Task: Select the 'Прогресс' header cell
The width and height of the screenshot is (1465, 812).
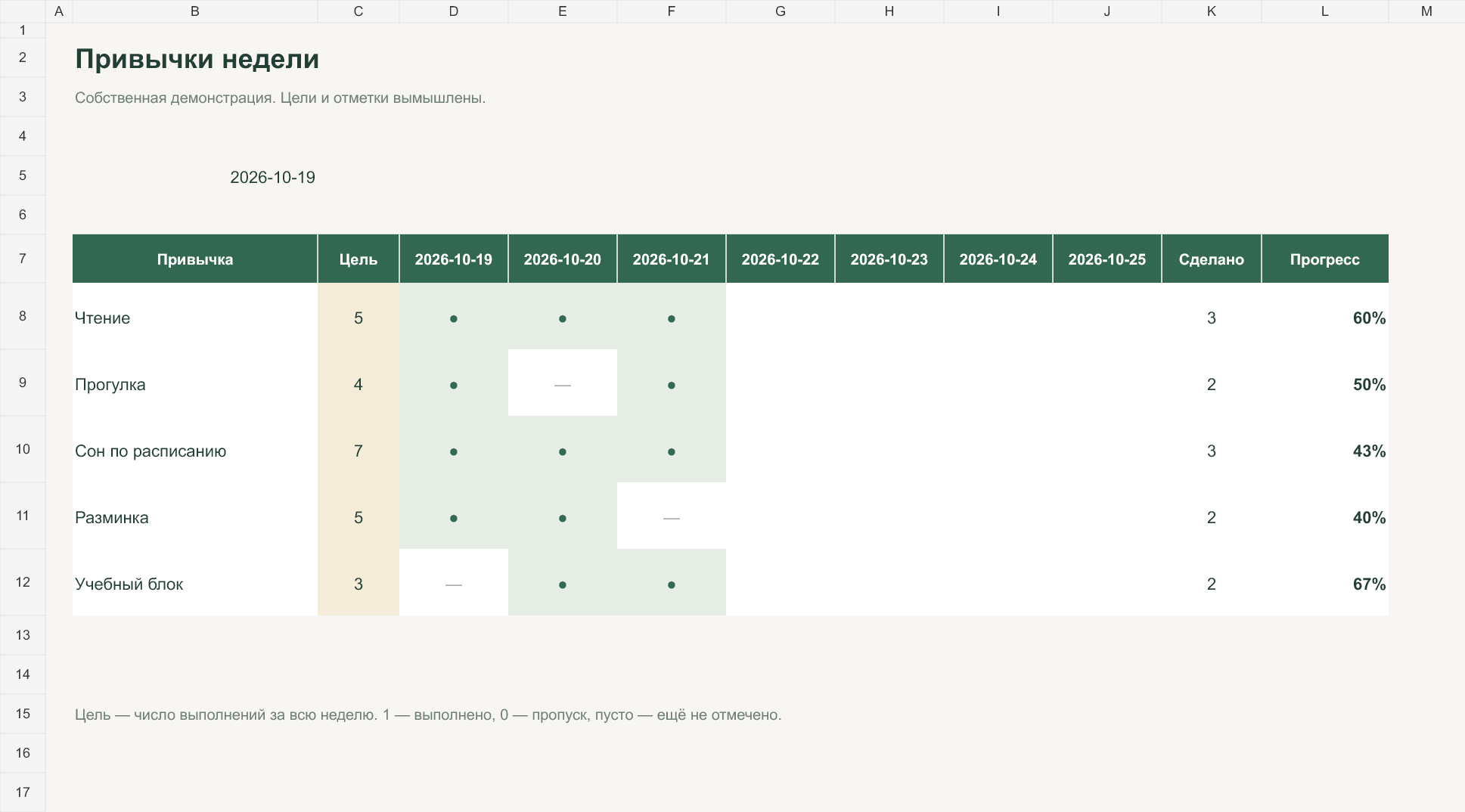Action: tap(1325, 259)
